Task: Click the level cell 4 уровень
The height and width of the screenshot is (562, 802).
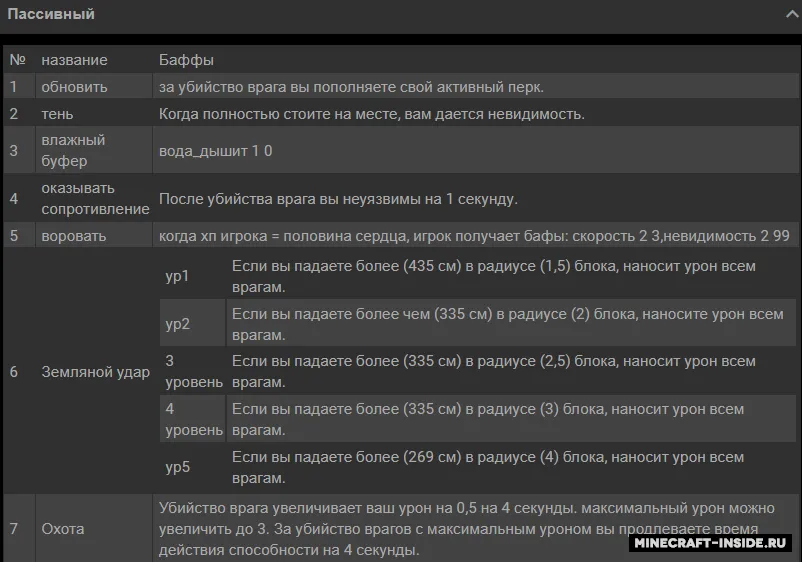Action: (x=194, y=419)
